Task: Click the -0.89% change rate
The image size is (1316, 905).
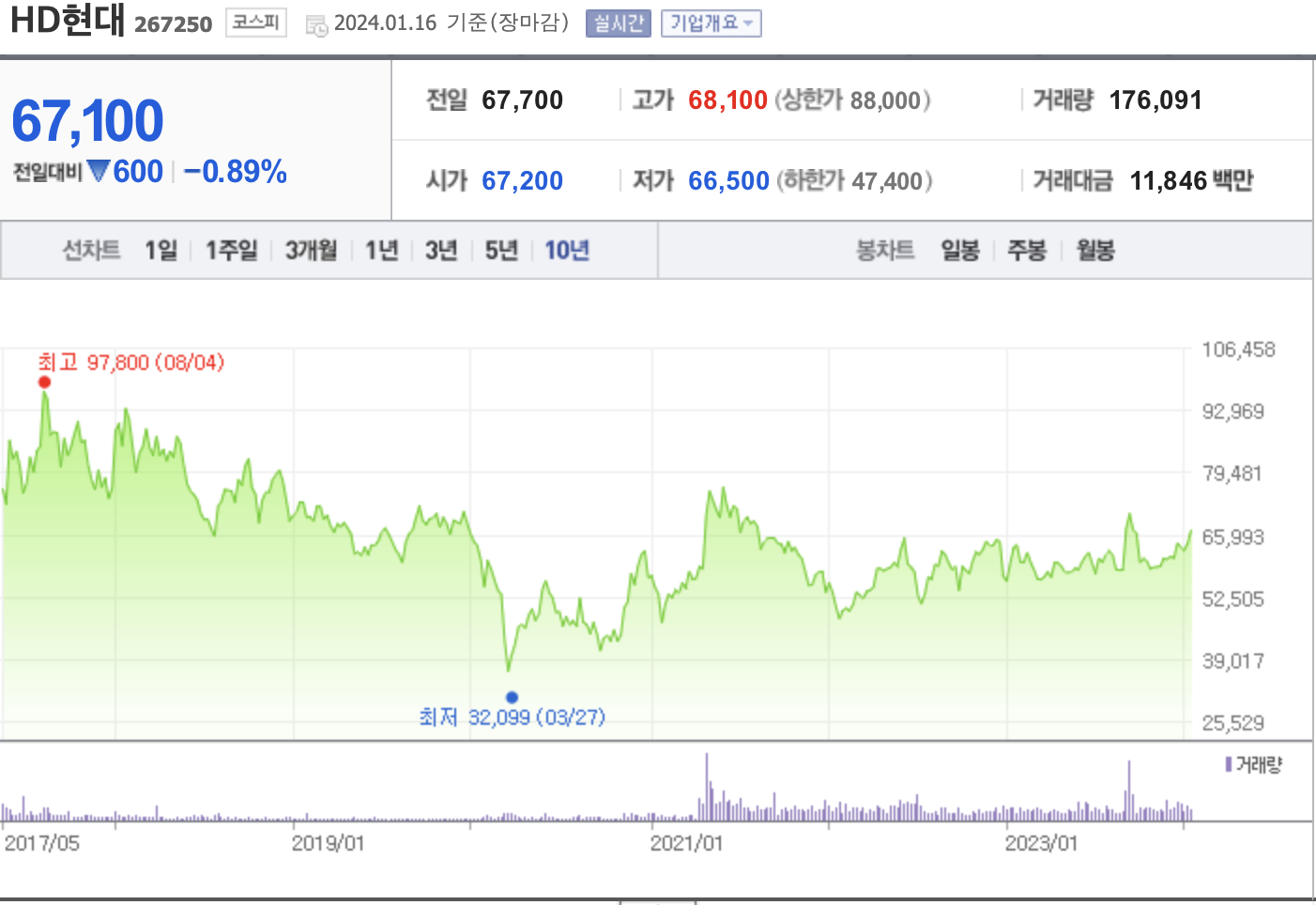Action: (235, 172)
